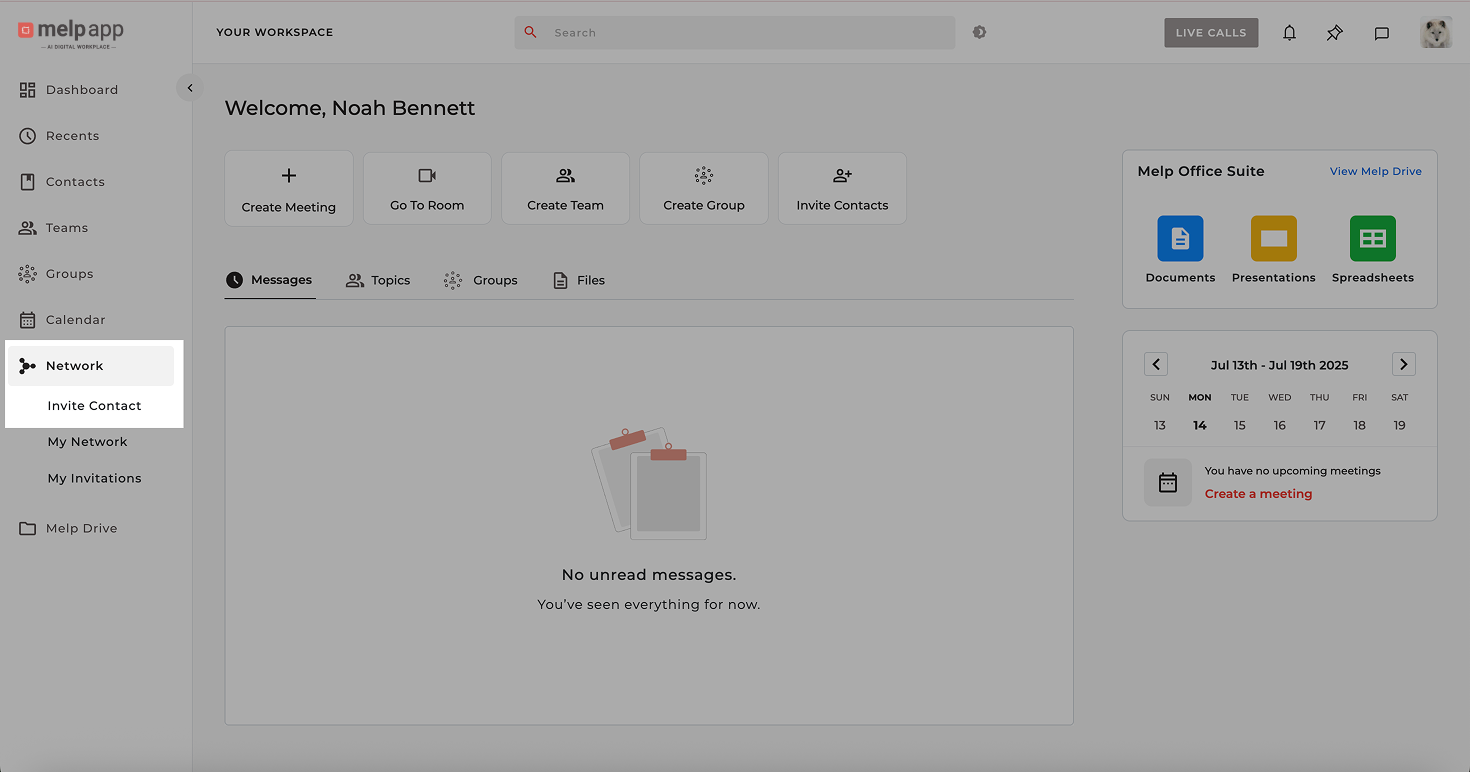The height and width of the screenshot is (772, 1470).
Task: Click the LIVE CALLS button
Action: coord(1210,33)
